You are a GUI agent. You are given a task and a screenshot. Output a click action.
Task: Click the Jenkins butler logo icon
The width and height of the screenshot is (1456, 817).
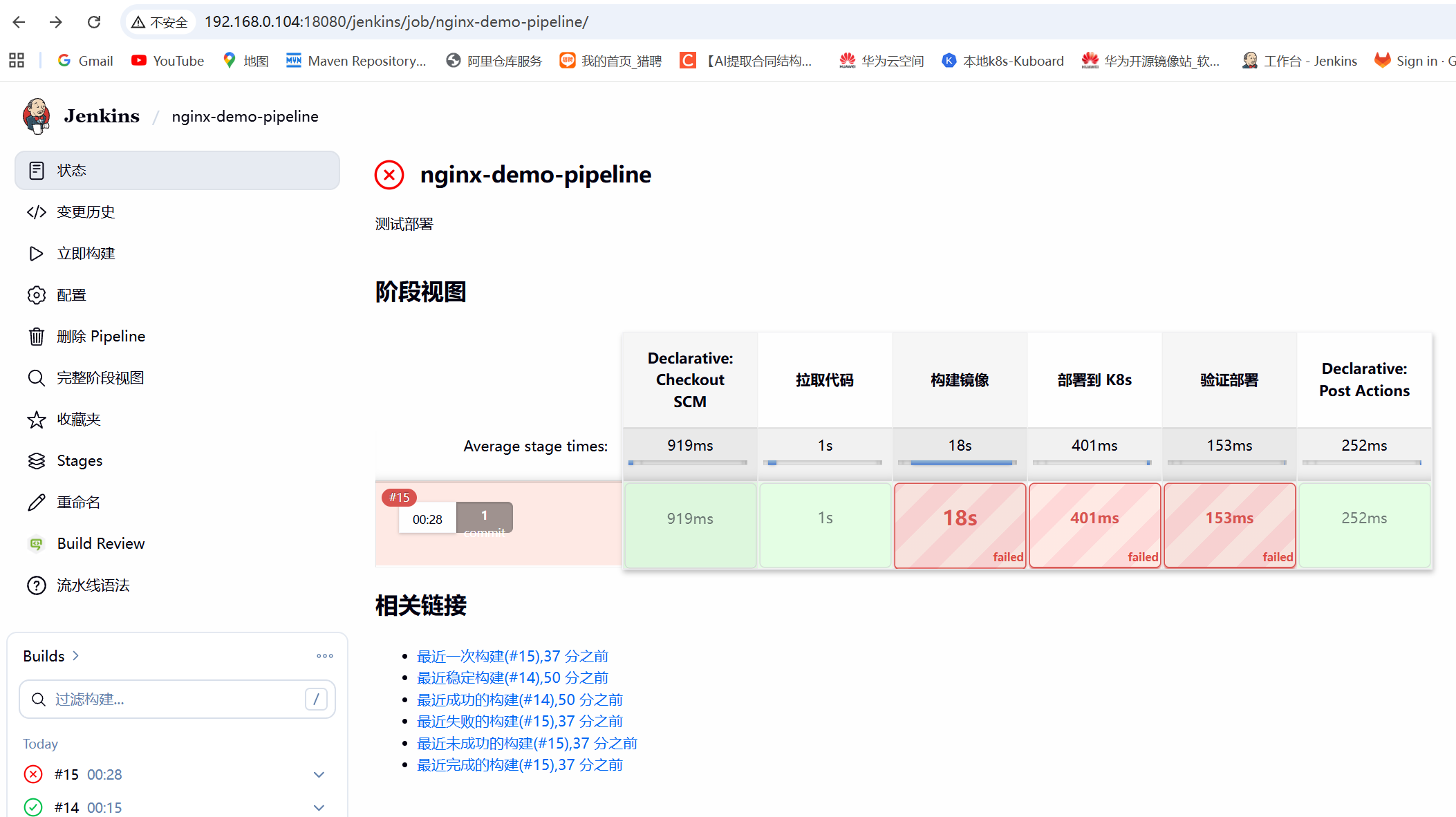tap(36, 115)
